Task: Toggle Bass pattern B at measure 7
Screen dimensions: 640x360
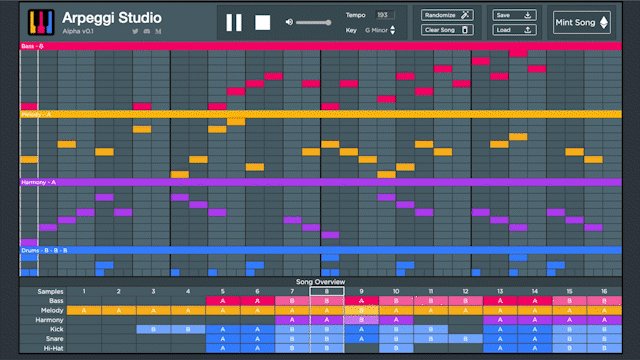Action: pos(292,301)
